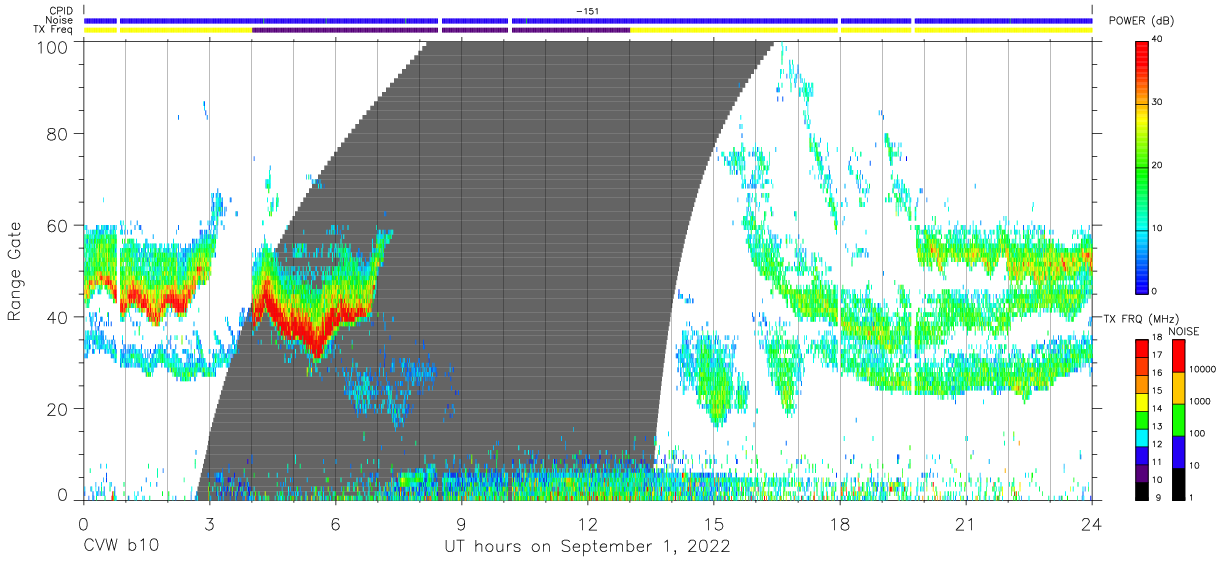Image resolution: width=1228 pixels, height=567 pixels.
Task: Click the 30 tick on the power colorbar
Action: (1158, 103)
